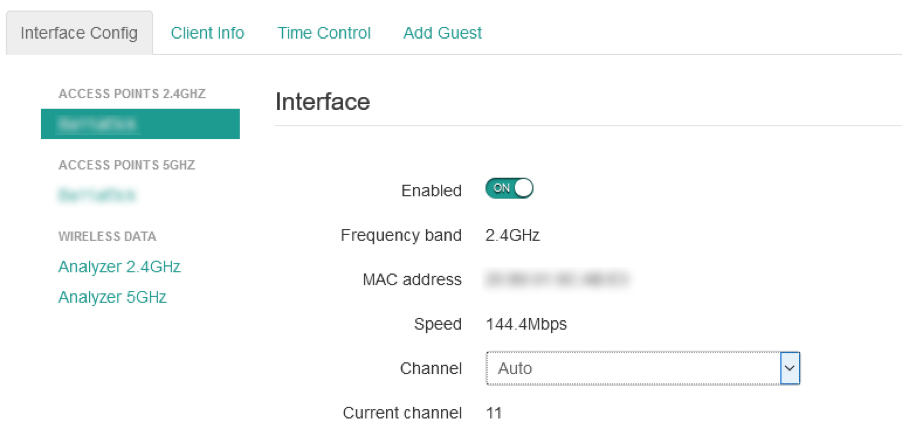902x436 pixels.
Task: Go to the Add Guest tab
Action: point(442,33)
